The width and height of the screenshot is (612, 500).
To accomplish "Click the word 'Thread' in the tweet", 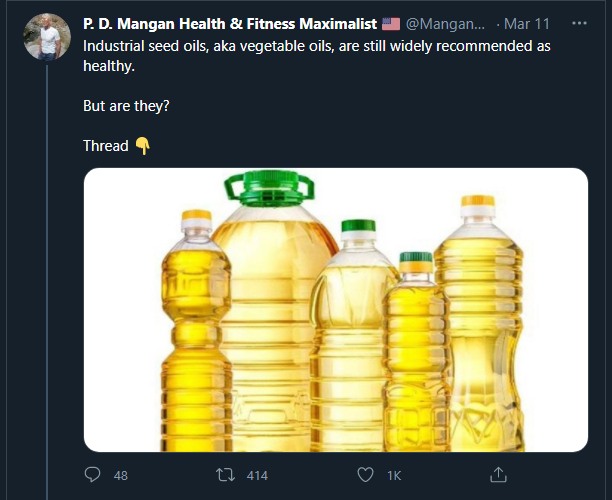I will pos(105,146).
